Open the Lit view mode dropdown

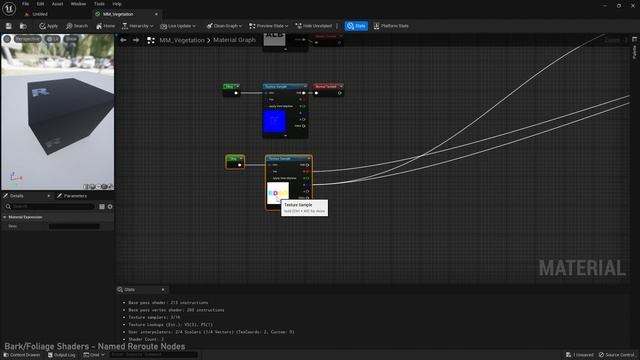click(x=52, y=39)
